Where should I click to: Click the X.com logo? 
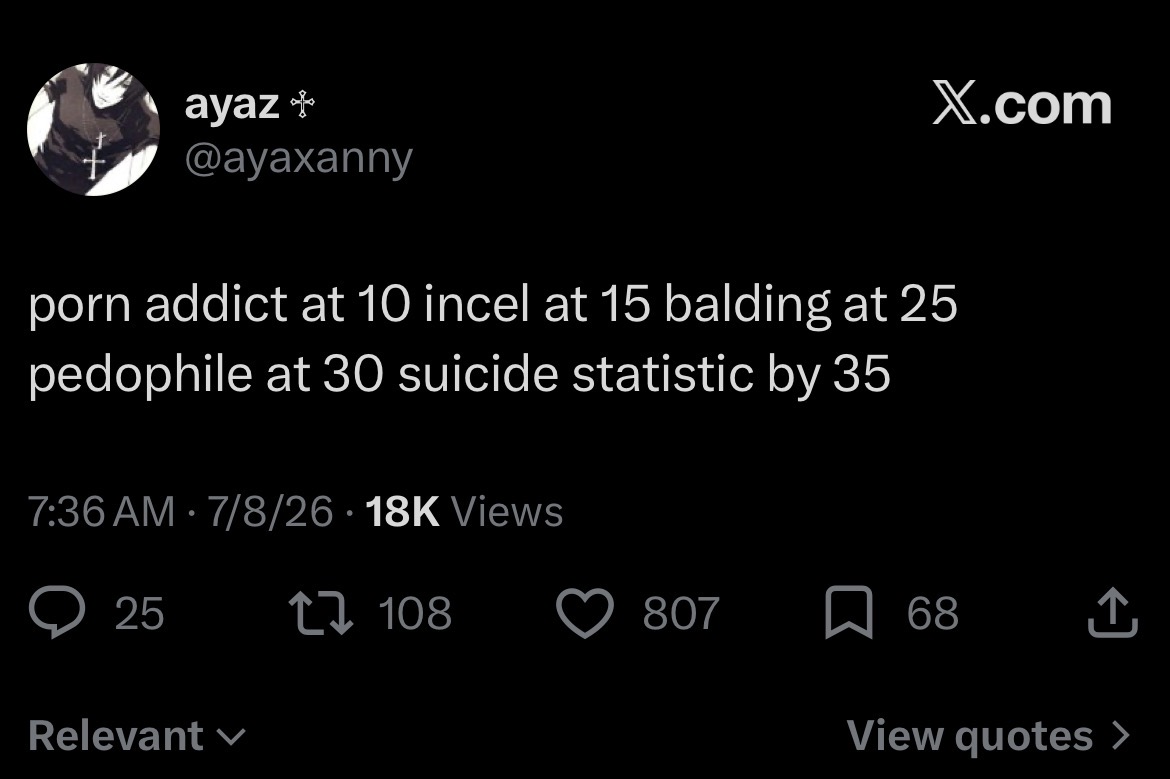pos(1022,104)
